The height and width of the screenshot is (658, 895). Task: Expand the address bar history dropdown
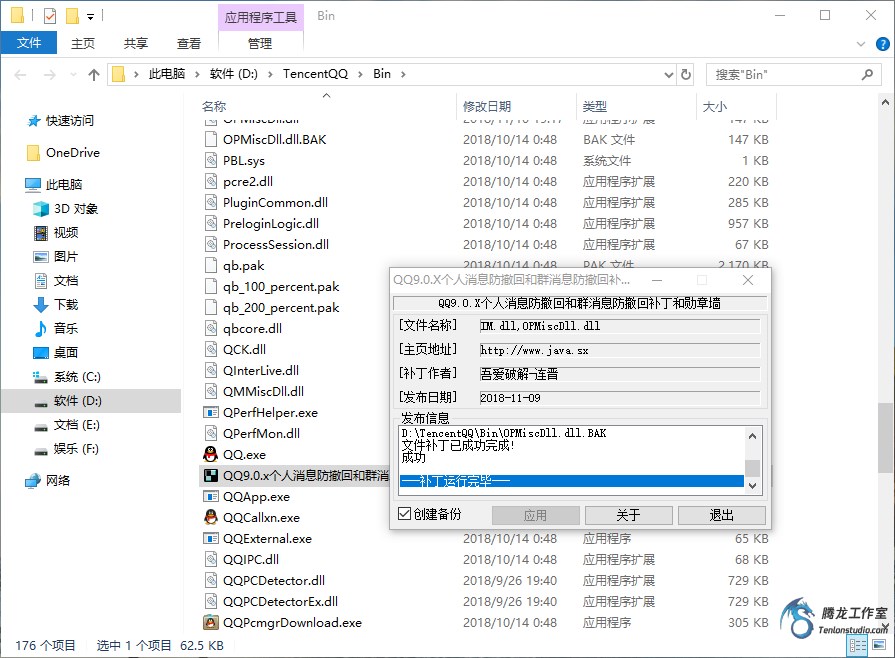click(668, 74)
